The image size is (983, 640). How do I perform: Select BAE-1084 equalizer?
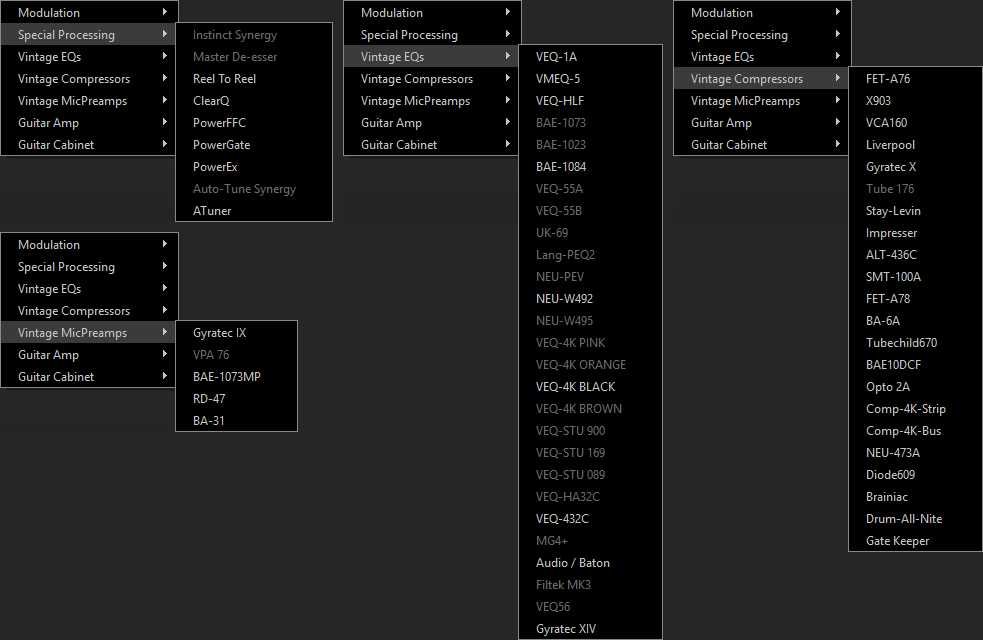point(591,167)
